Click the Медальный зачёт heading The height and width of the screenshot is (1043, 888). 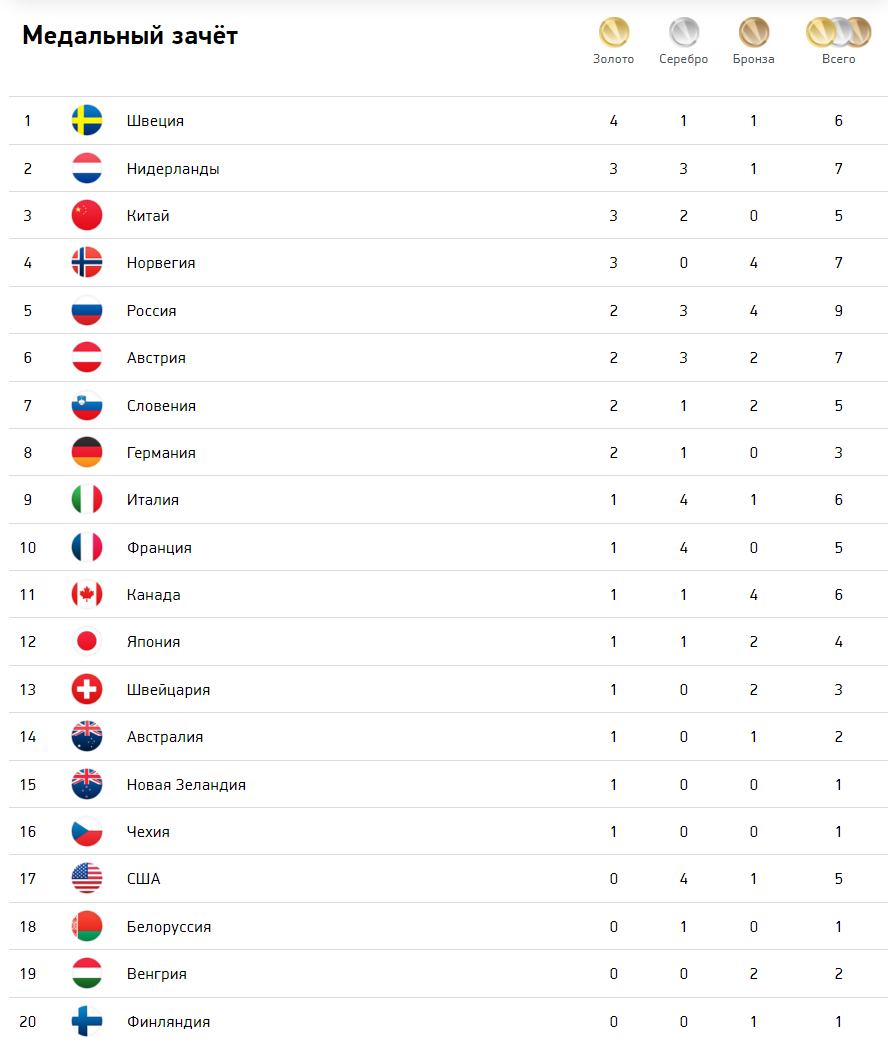click(130, 35)
